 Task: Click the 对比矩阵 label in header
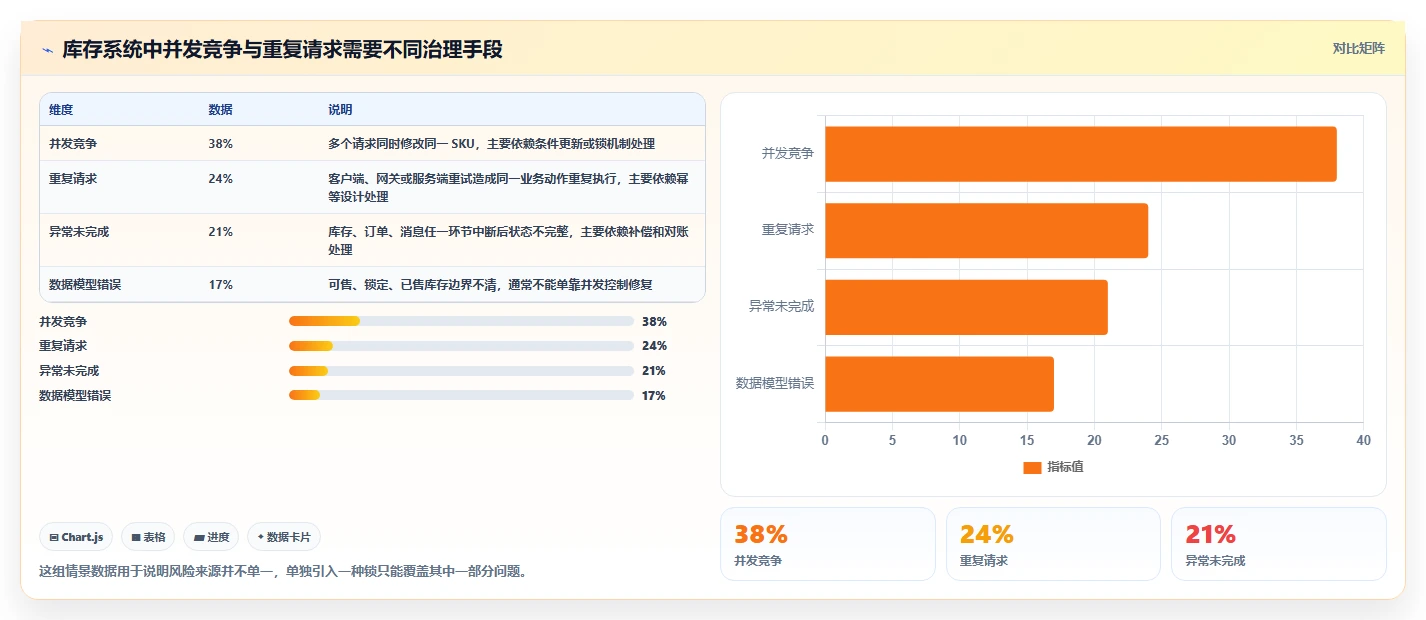coord(1359,48)
